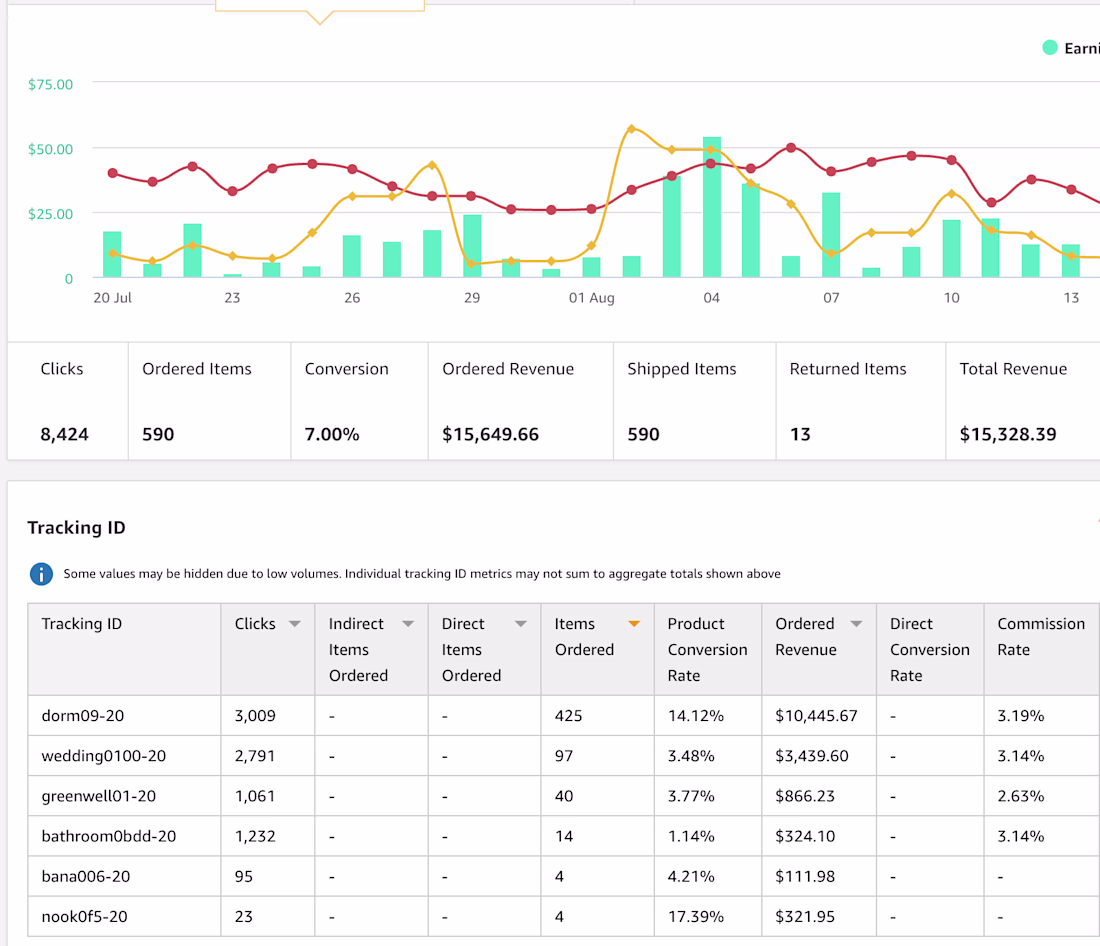Select the Ordered Items summary tab
This screenshot has height=946, width=1100.
pyautogui.click(x=209, y=401)
